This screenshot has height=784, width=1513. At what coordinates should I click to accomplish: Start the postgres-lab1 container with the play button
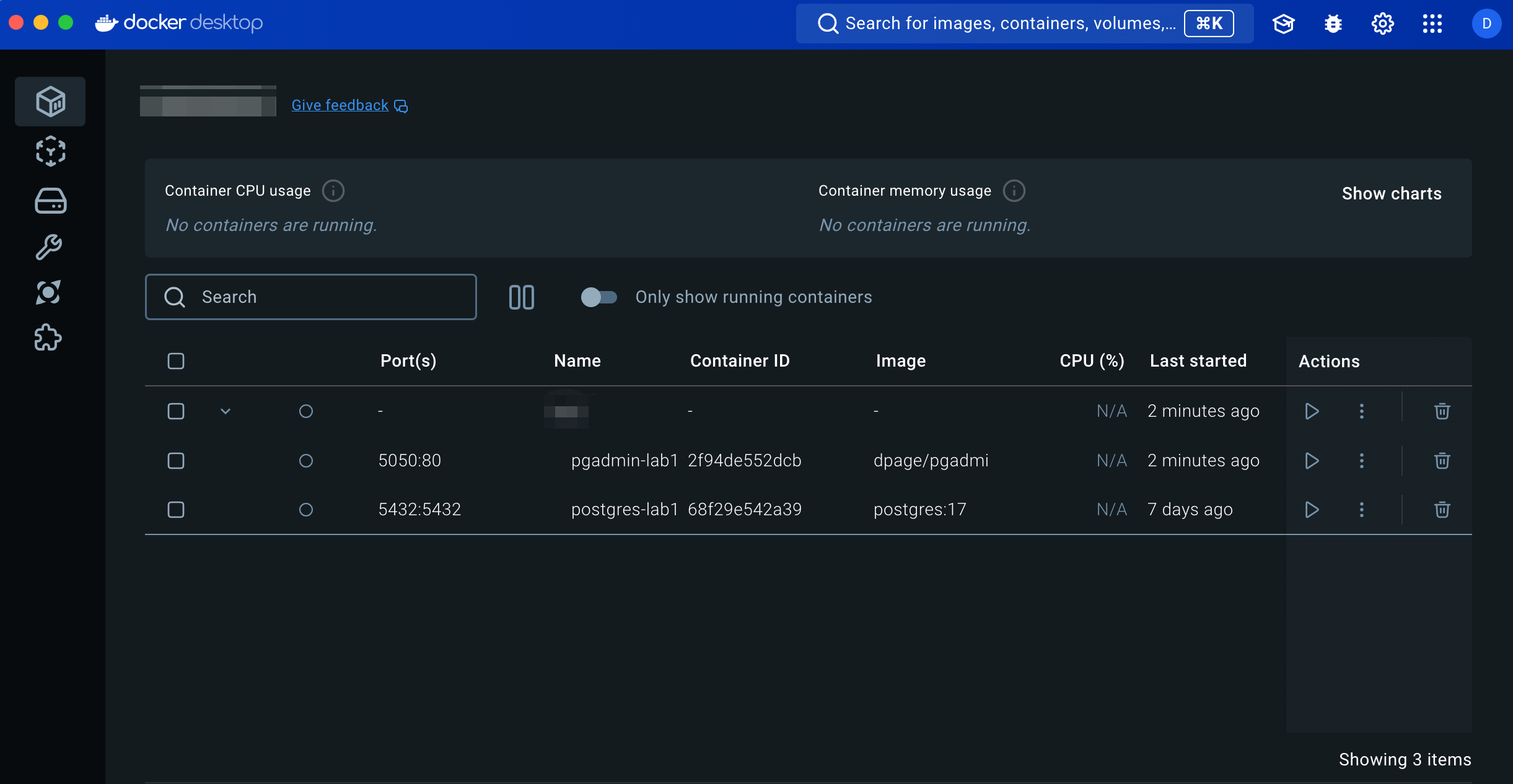(x=1311, y=510)
